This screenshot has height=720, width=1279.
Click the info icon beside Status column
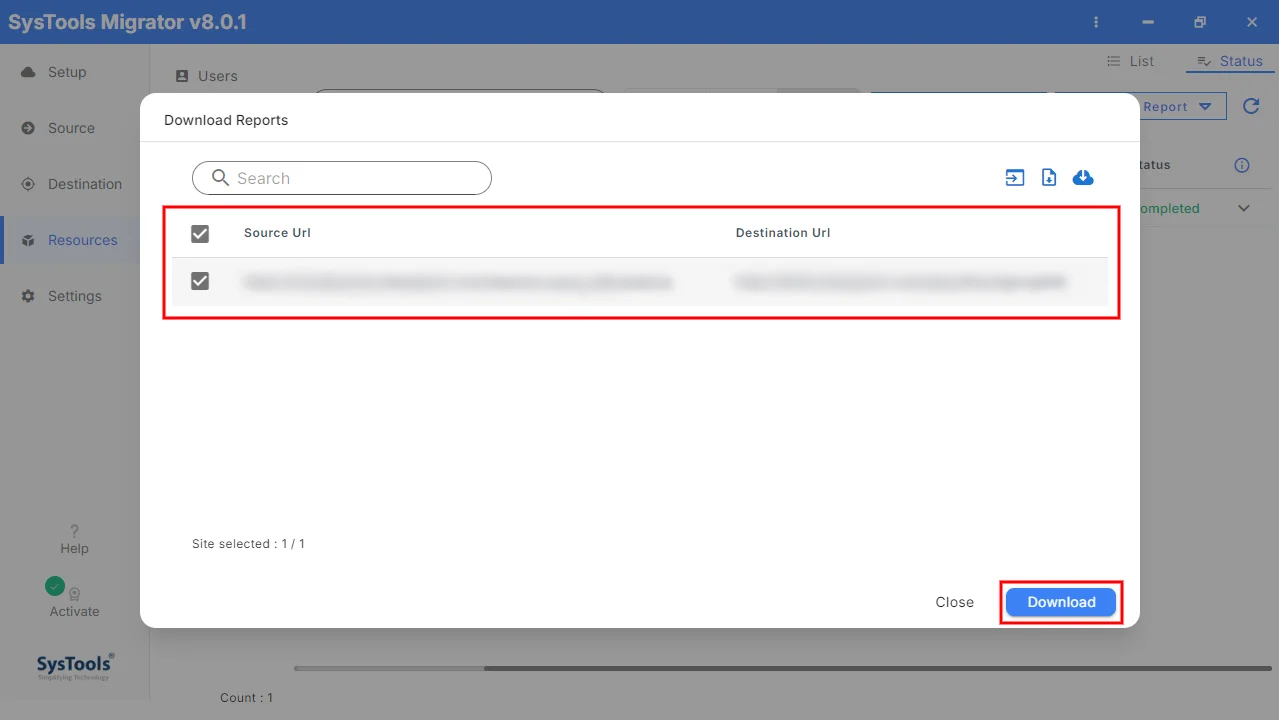click(x=1242, y=165)
